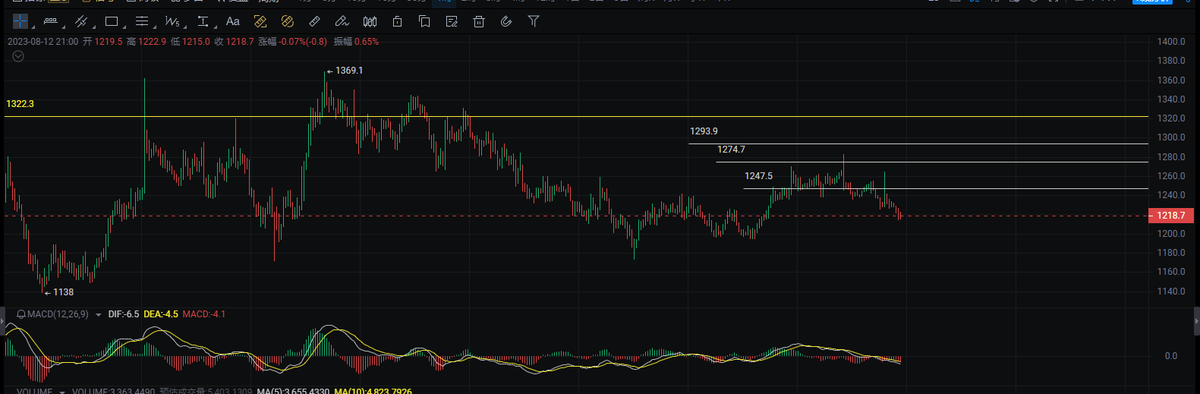Viewport: 1200px width, 394px height.
Task: Choose the trend line drawing tool
Action: click(x=81, y=21)
